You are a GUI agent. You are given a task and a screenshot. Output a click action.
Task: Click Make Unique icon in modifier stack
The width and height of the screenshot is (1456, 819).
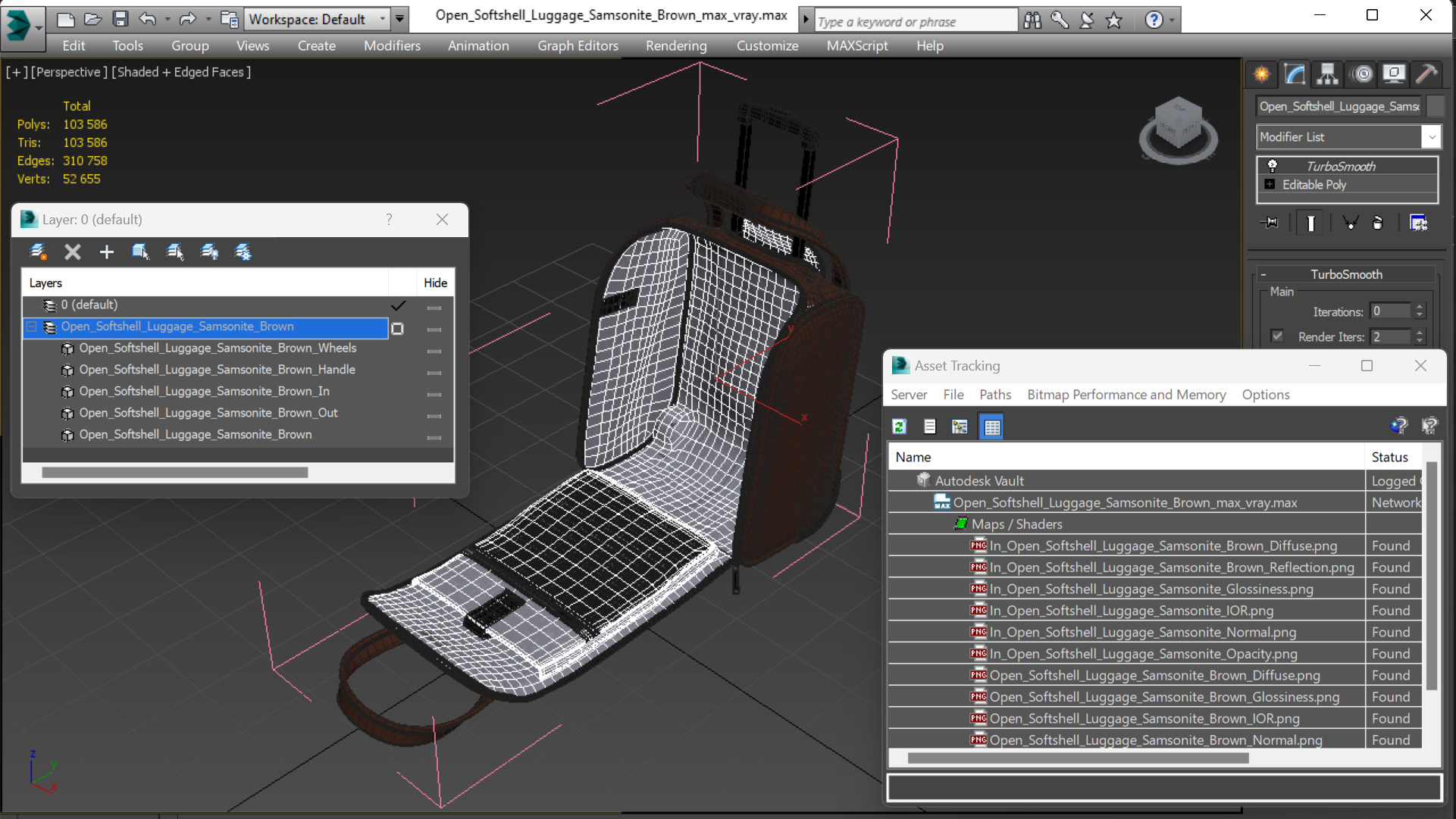tap(1350, 223)
